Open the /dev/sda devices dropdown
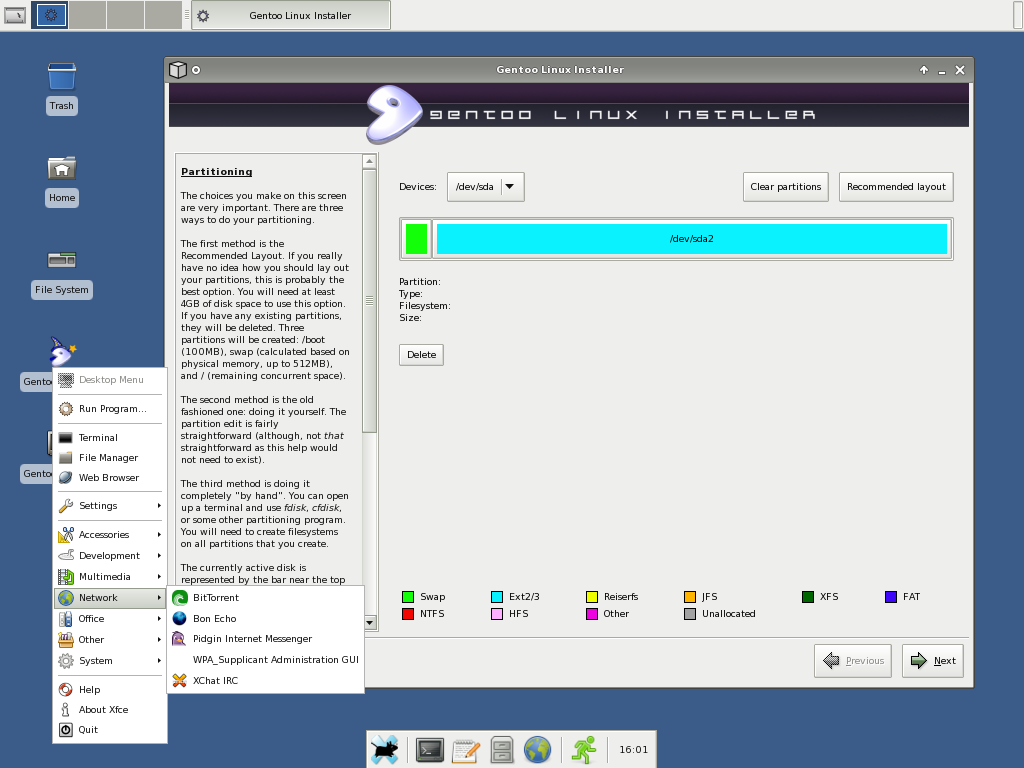 click(485, 187)
